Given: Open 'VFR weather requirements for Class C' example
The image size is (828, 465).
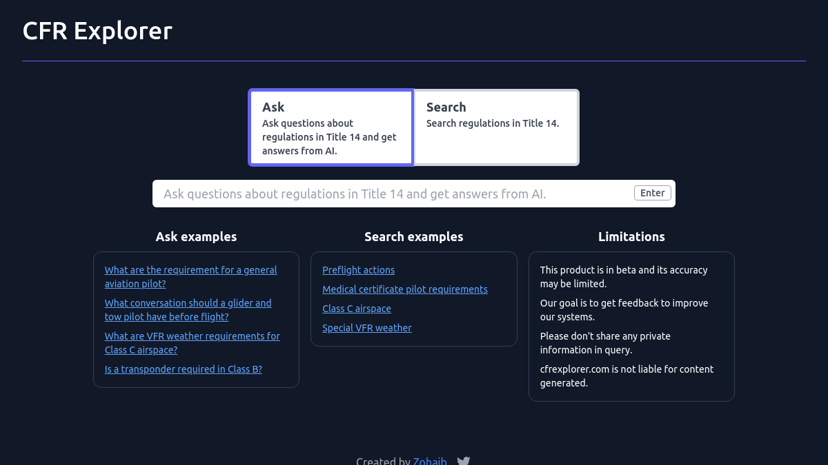Looking at the screenshot, I should click(x=192, y=343).
